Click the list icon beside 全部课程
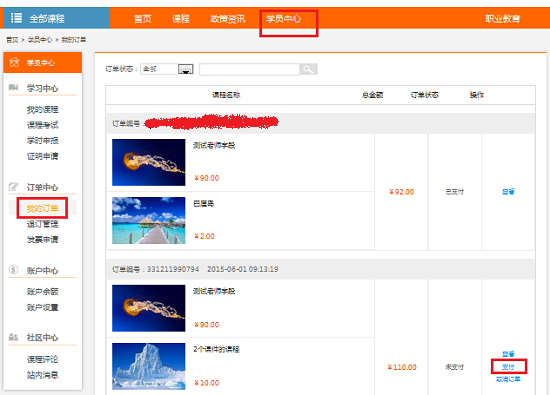 click(x=16, y=18)
